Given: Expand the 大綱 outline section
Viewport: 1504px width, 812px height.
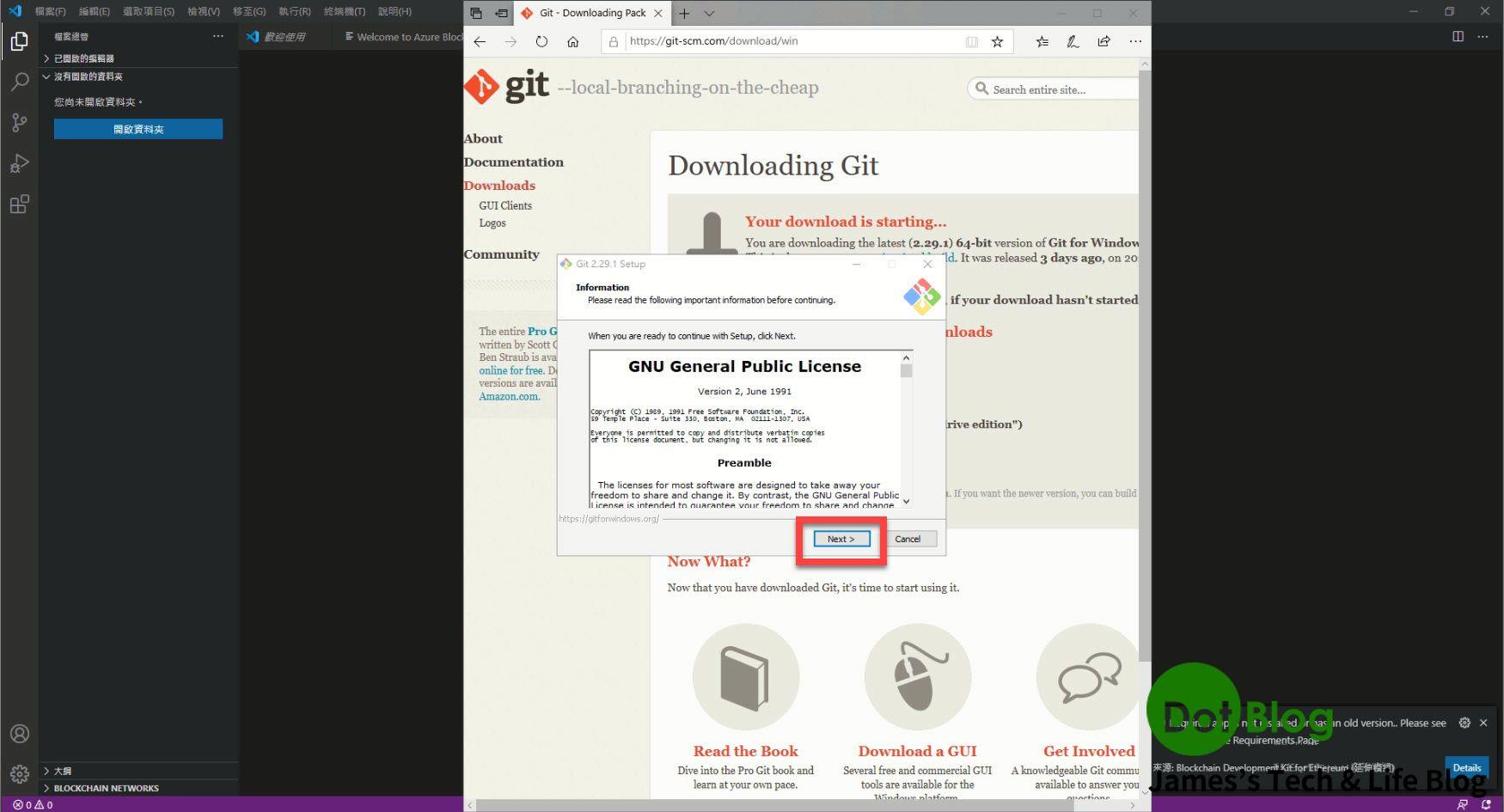Looking at the screenshot, I should click(138, 771).
